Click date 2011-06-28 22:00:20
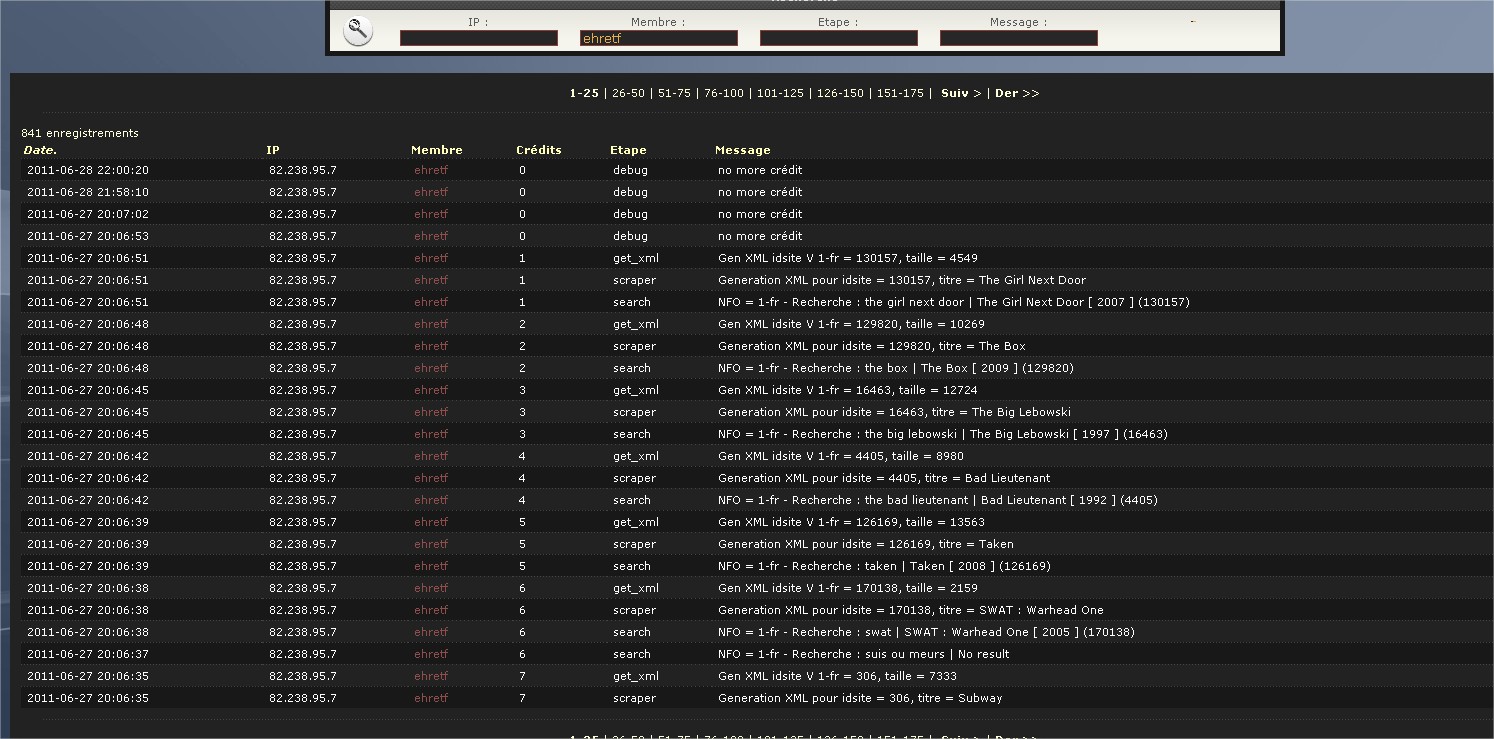This screenshot has width=1494, height=739. click(88, 170)
